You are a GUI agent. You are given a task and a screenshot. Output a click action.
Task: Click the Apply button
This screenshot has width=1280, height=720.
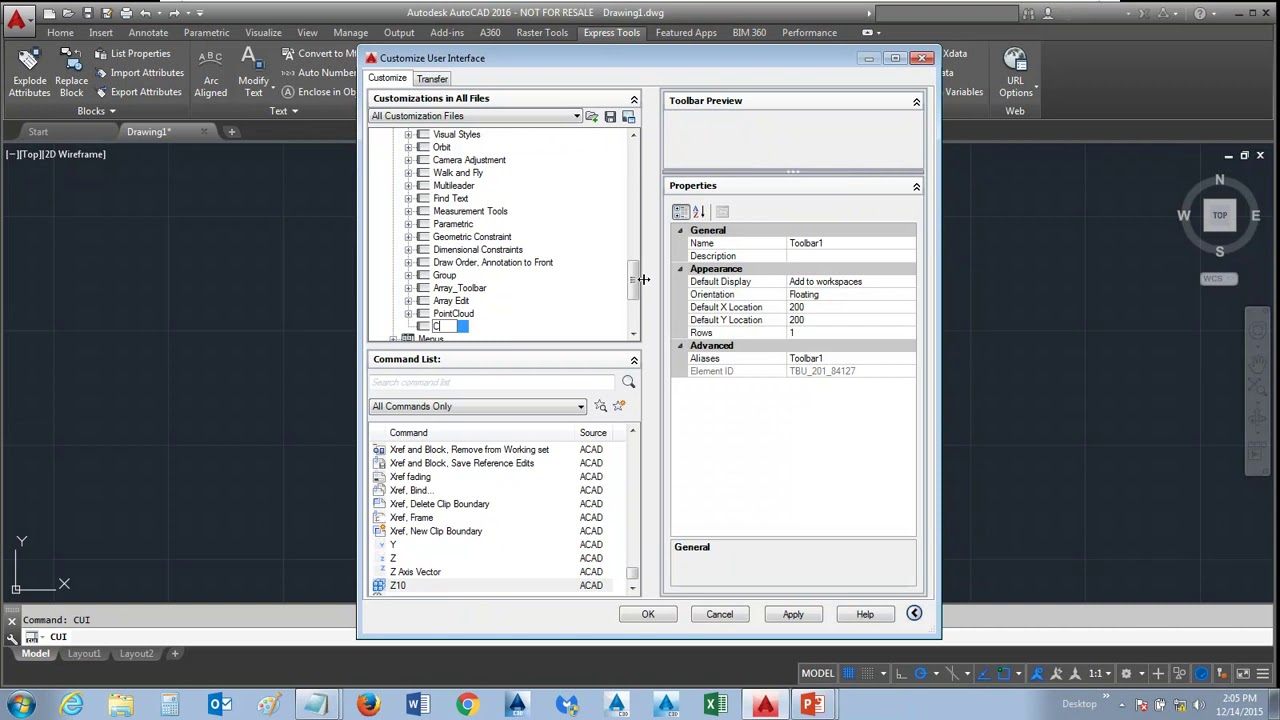793,614
